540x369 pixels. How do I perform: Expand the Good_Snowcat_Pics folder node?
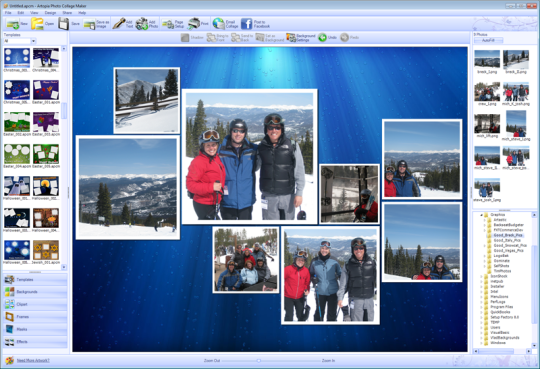[485, 245]
